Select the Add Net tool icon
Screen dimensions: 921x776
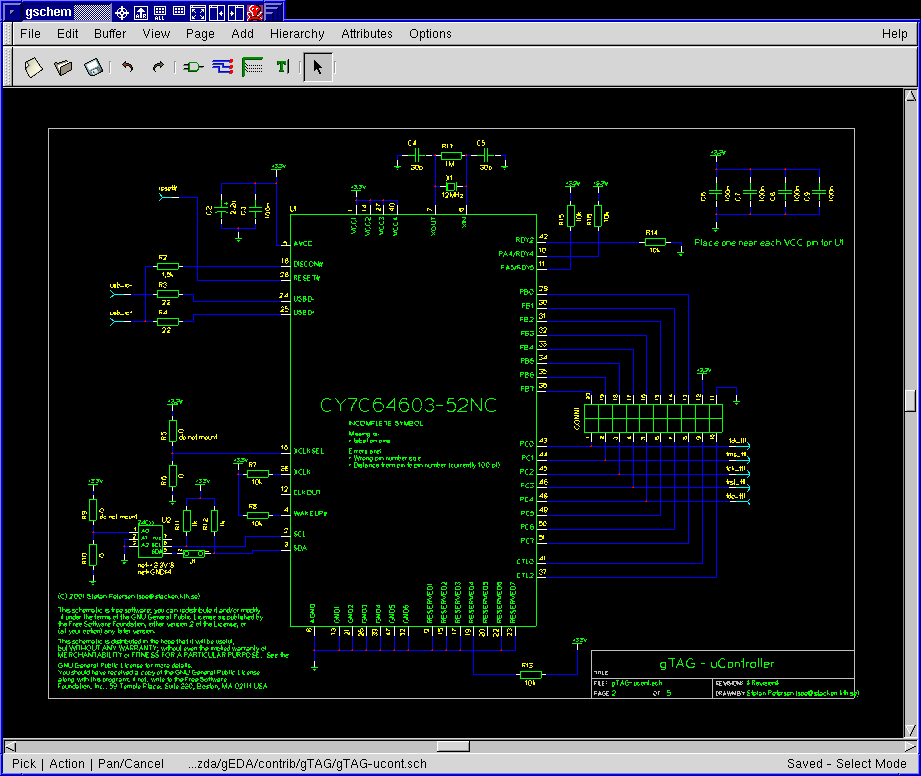tap(223, 67)
